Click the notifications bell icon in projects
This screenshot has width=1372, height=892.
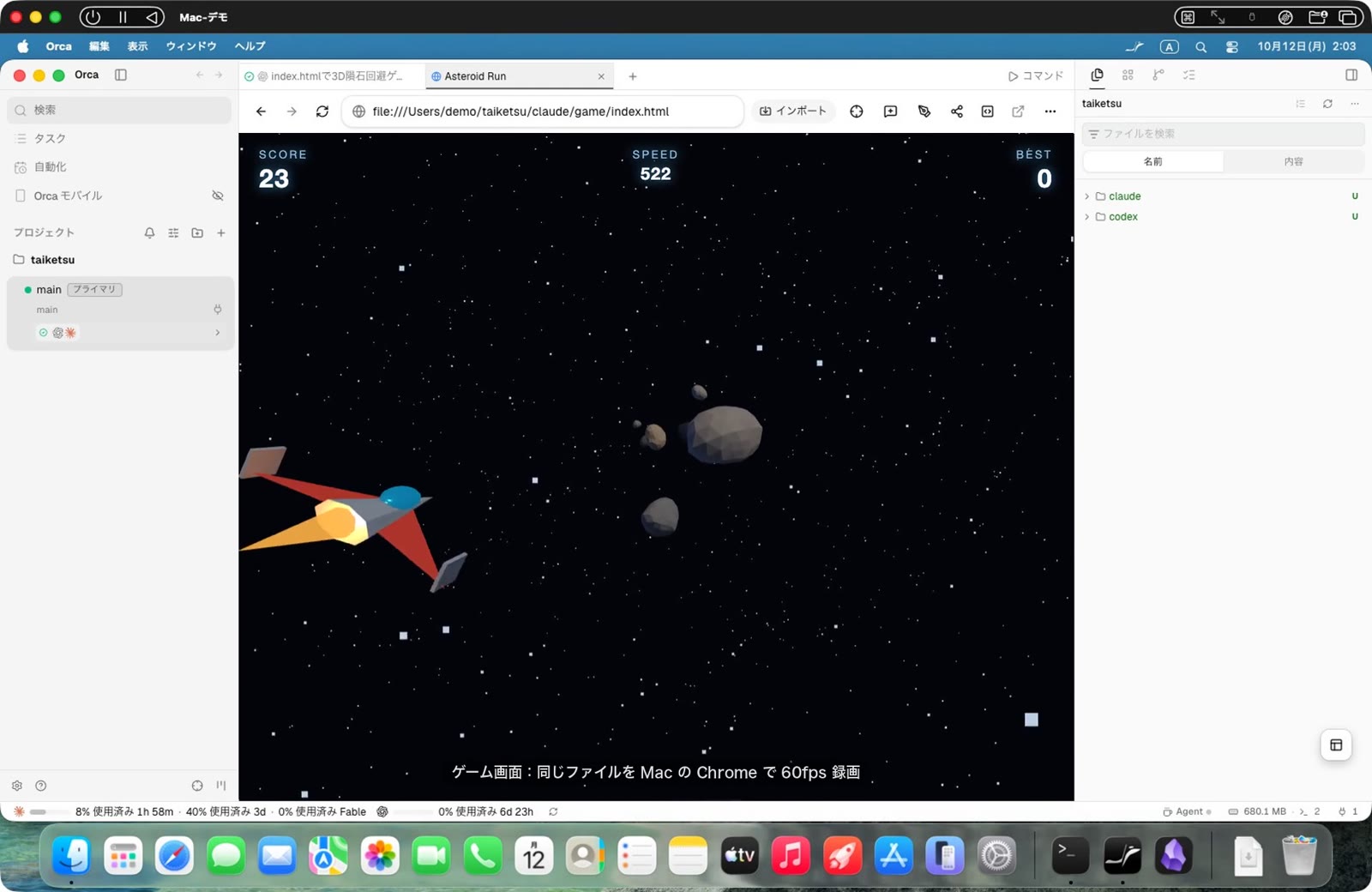point(149,232)
